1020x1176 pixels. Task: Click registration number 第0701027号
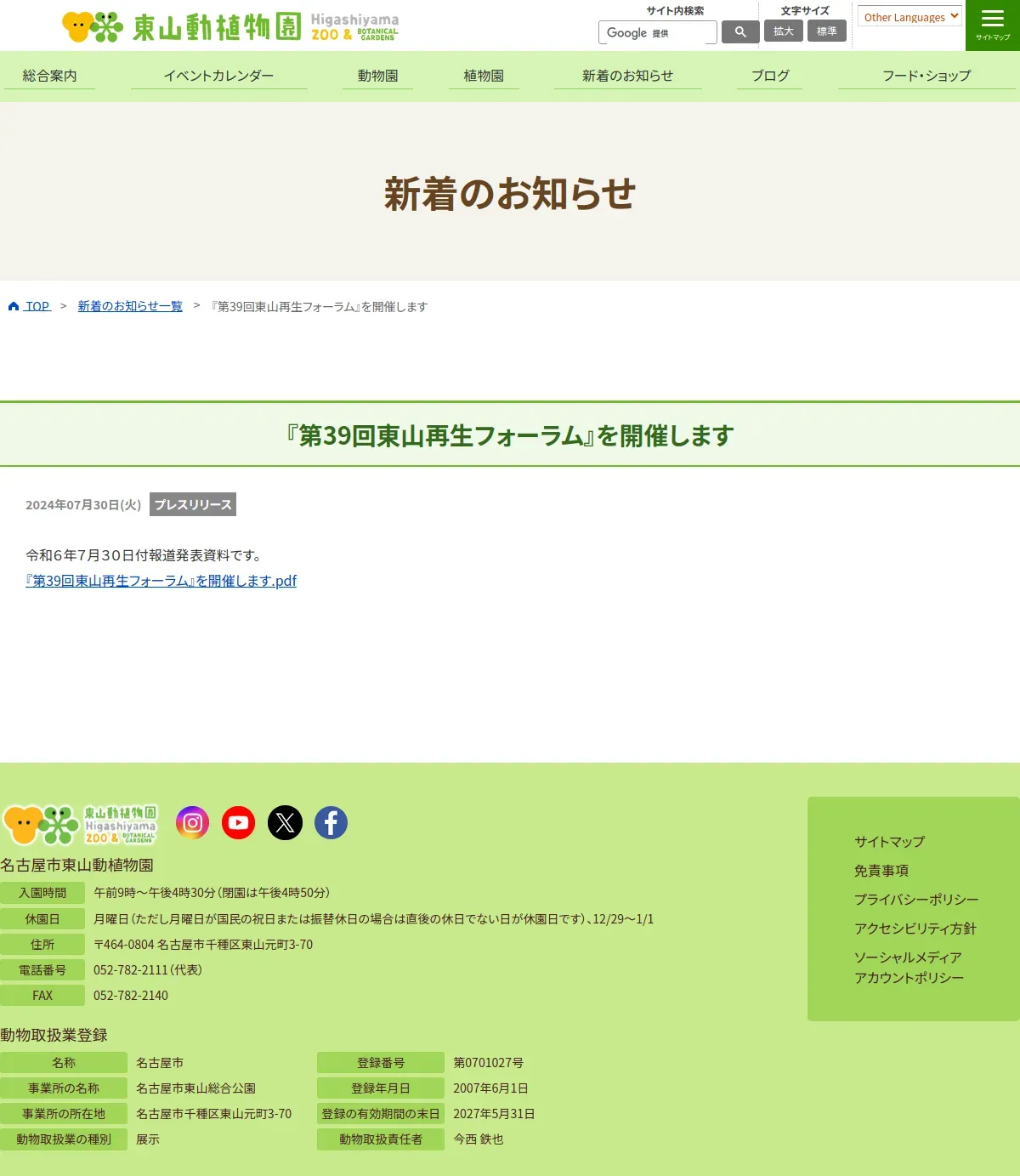(x=488, y=1063)
